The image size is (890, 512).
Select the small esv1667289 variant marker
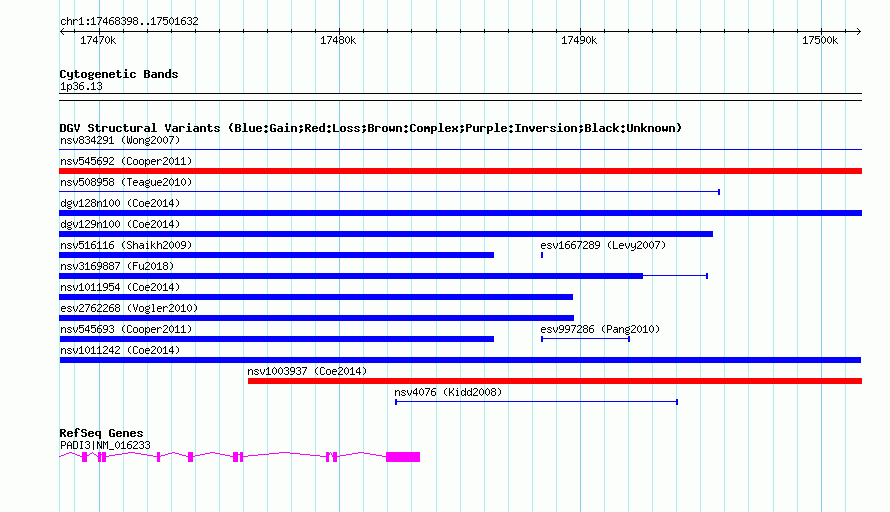[542, 255]
